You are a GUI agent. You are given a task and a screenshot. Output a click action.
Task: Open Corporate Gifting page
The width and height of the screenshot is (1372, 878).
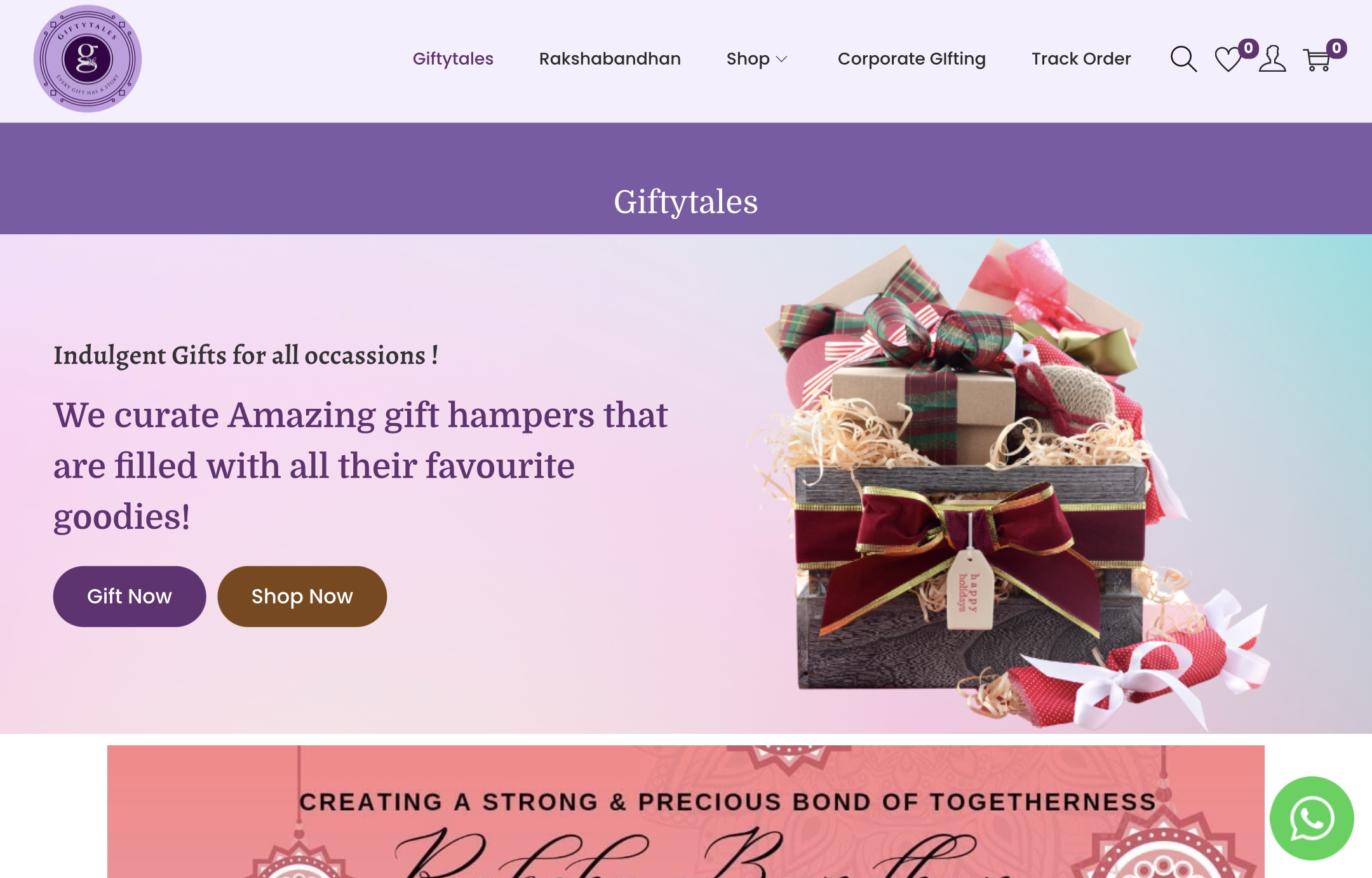911,59
